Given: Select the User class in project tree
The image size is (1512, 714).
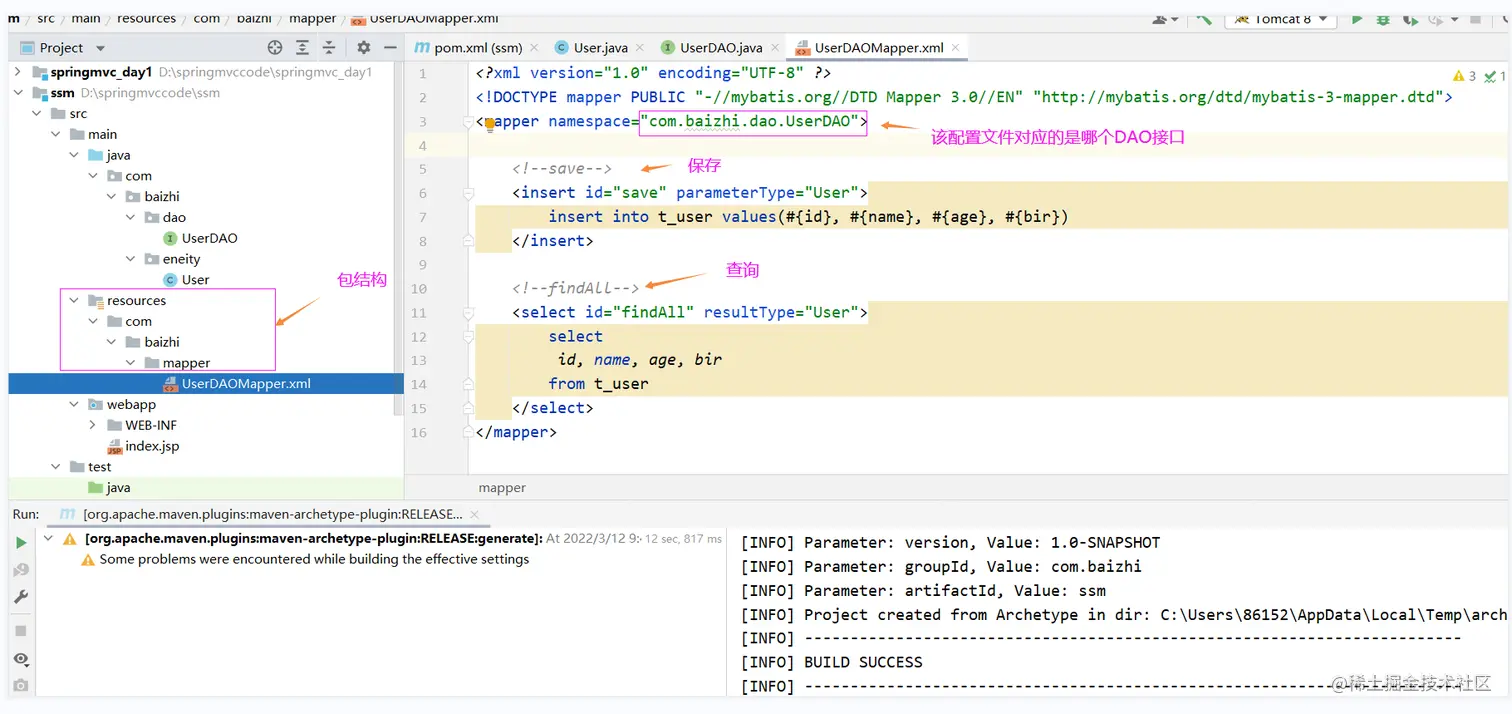Looking at the screenshot, I should 195,280.
